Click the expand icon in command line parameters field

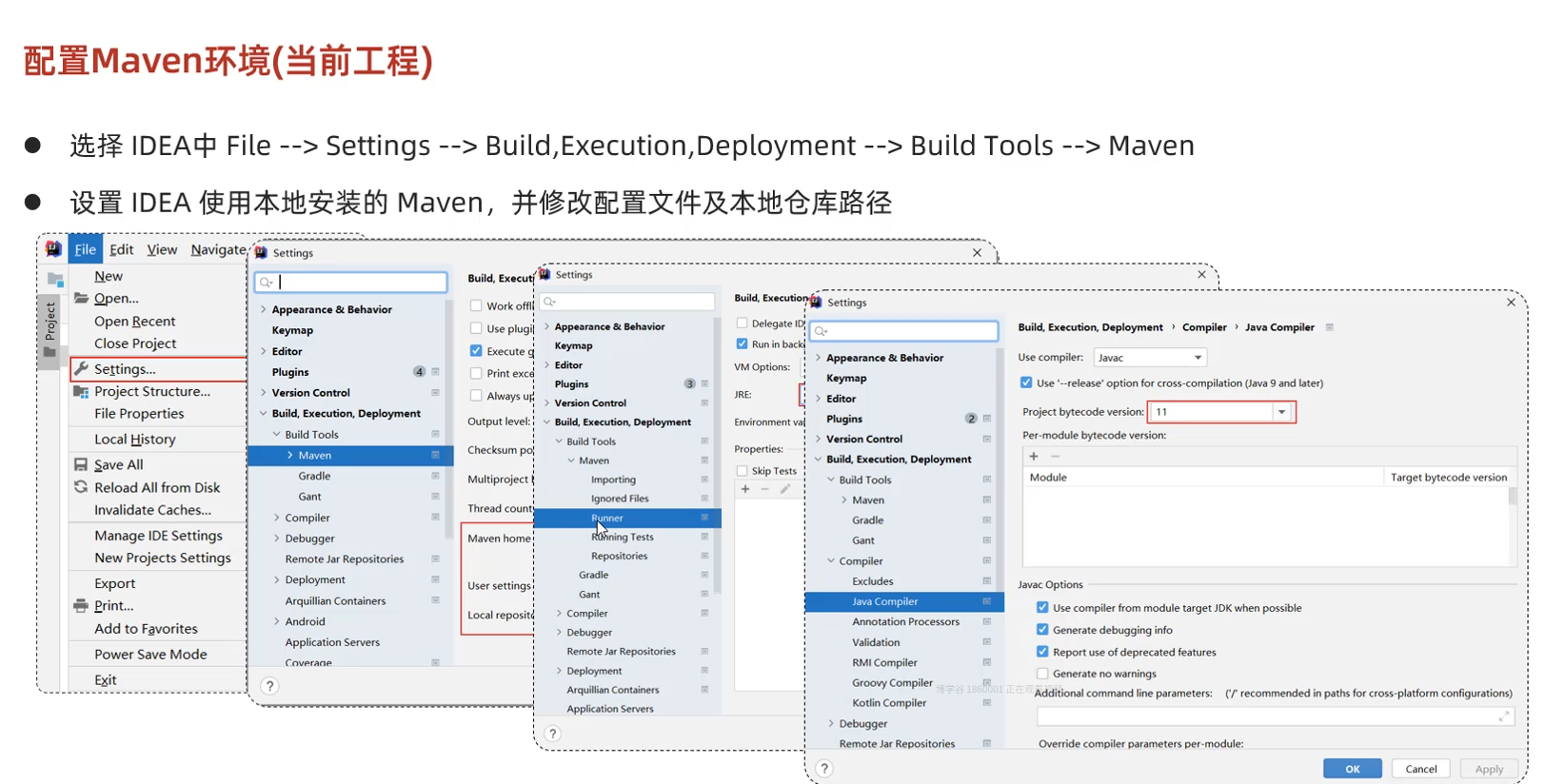(1504, 715)
